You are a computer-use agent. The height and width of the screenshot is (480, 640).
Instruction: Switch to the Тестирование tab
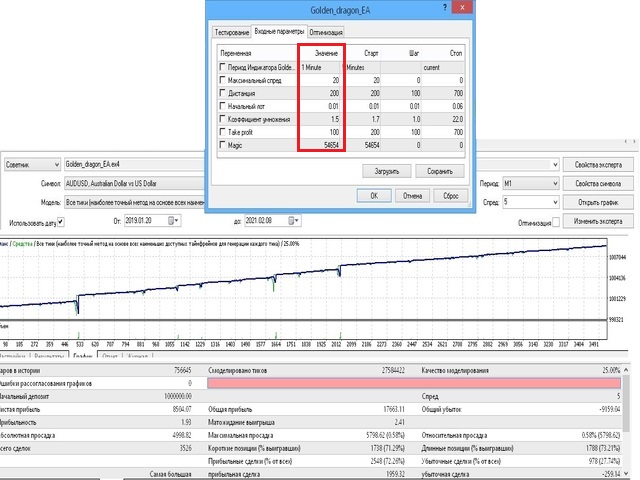(232, 32)
